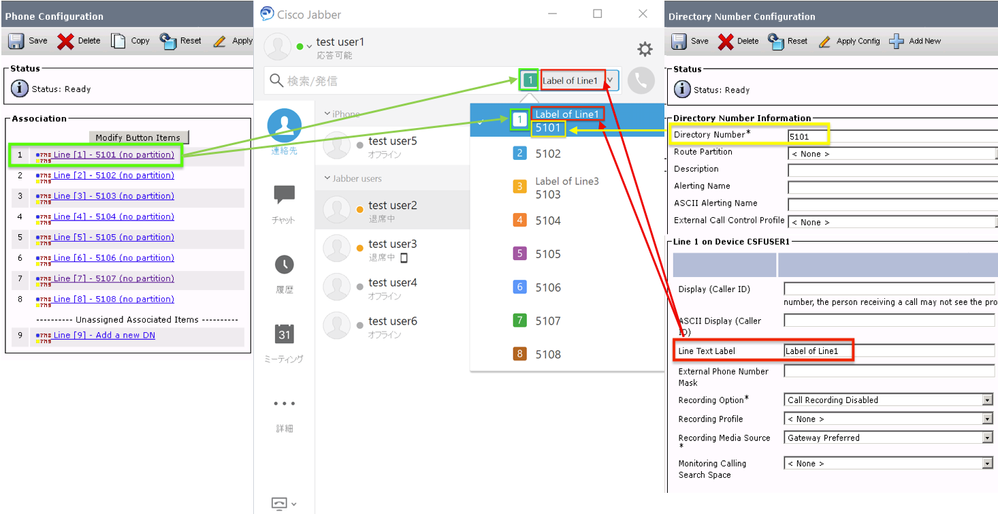
Task: Collapse the iPhone contact group
Action: point(327,114)
